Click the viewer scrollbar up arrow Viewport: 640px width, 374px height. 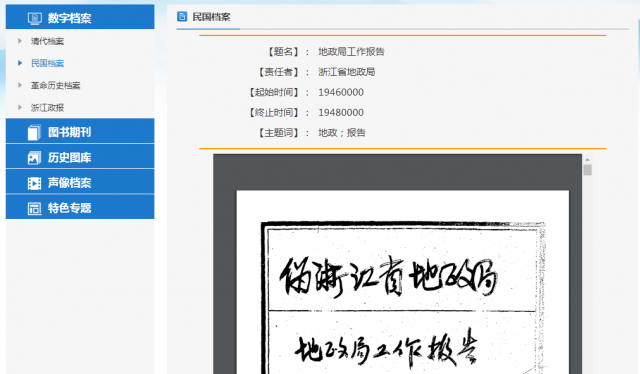(587, 160)
